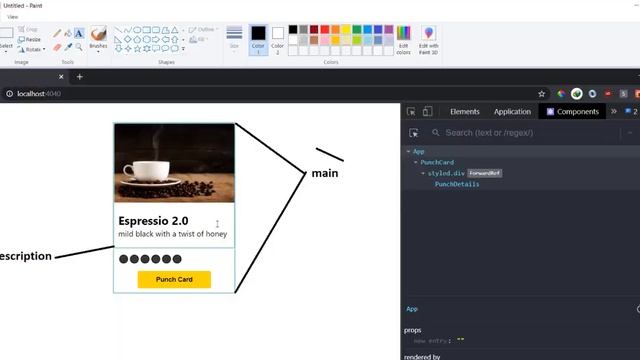Open the View tab in the Paint ribbon

13,17
